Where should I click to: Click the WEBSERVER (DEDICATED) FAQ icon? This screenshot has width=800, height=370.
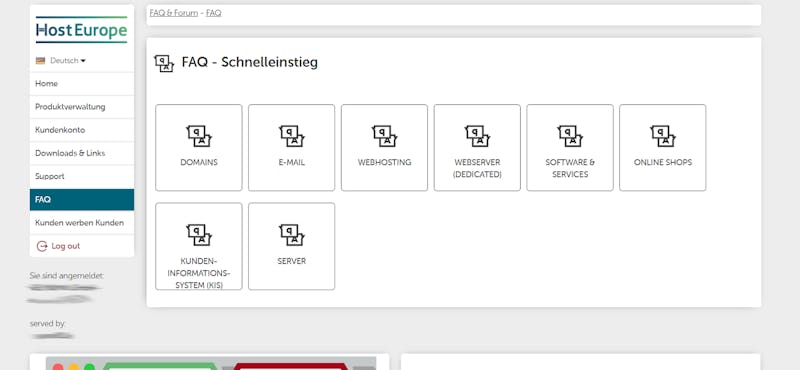point(477,136)
